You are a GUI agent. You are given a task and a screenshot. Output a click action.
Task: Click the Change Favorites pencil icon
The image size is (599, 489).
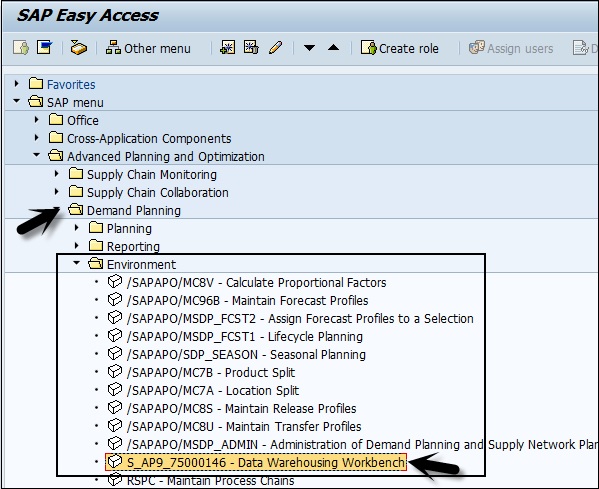(275, 48)
